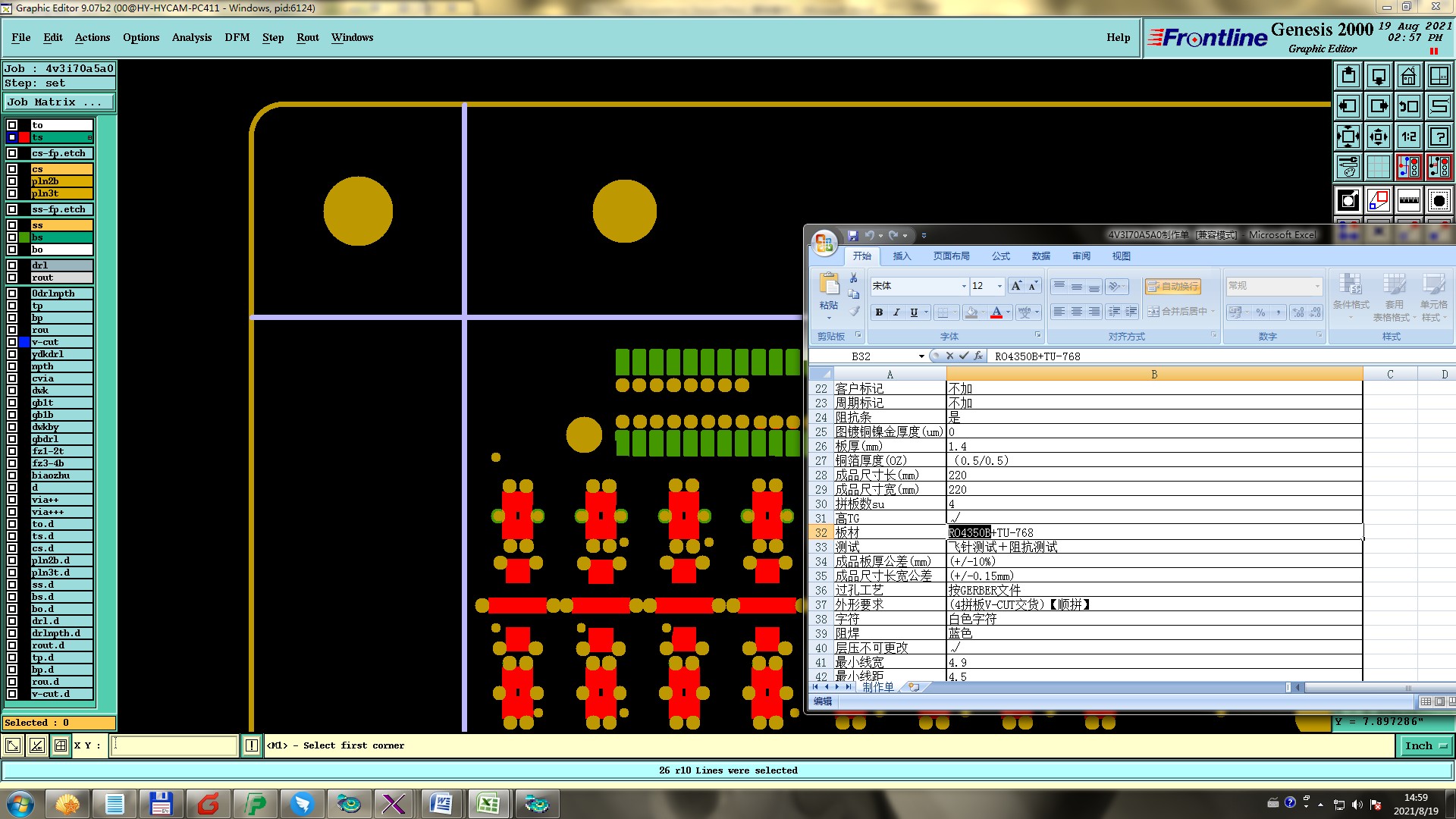Click the red font color swatch
The image size is (1456, 819).
click(x=996, y=312)
